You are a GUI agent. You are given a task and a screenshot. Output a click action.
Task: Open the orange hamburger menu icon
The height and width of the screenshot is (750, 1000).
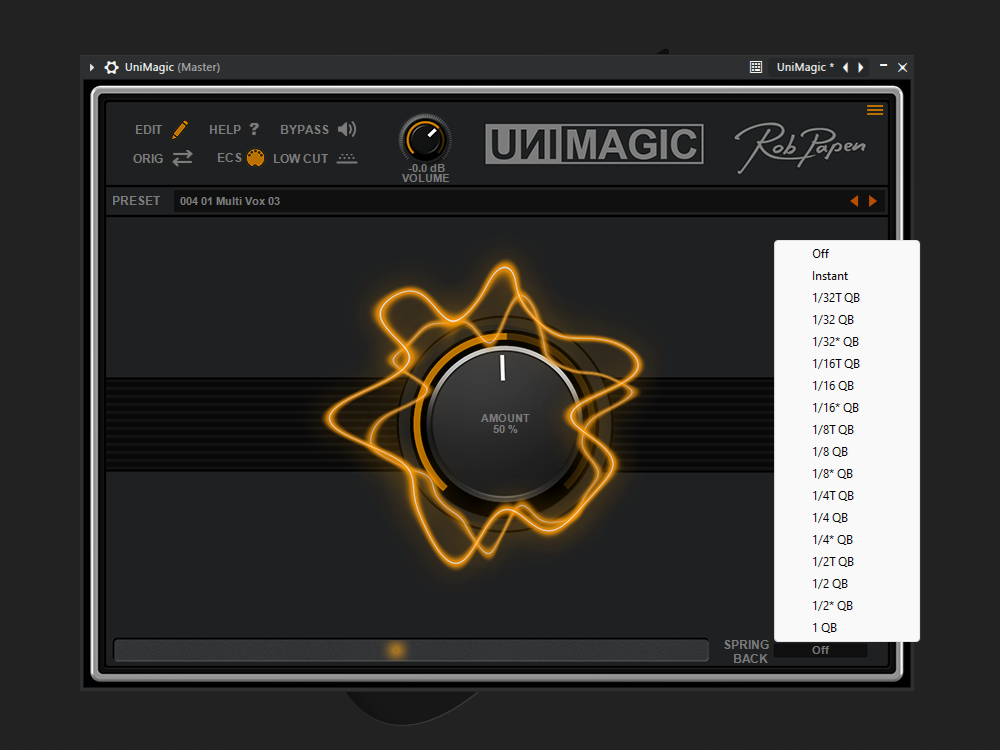tap(875, 110)
